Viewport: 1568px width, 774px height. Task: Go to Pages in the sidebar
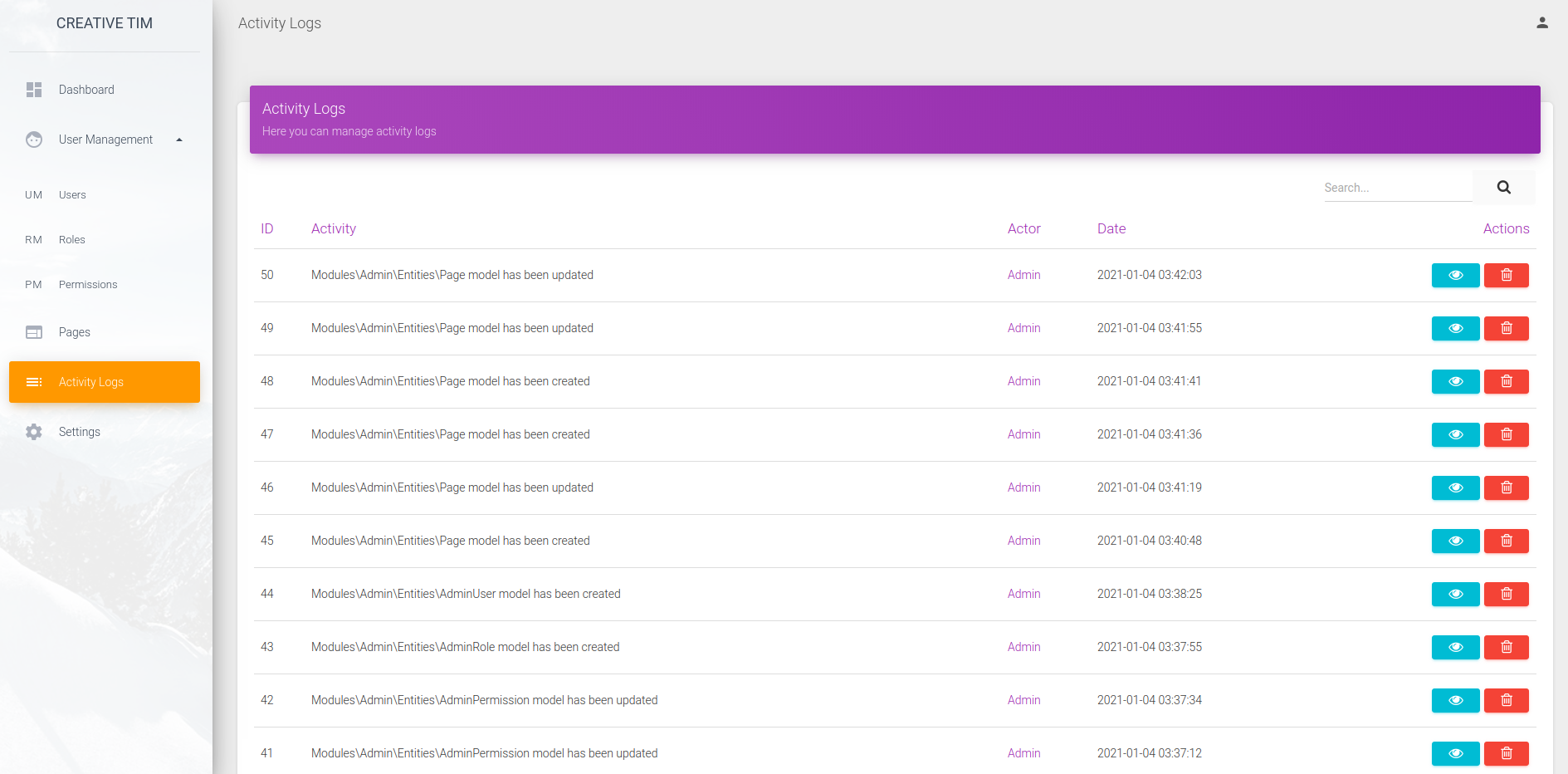105,332
